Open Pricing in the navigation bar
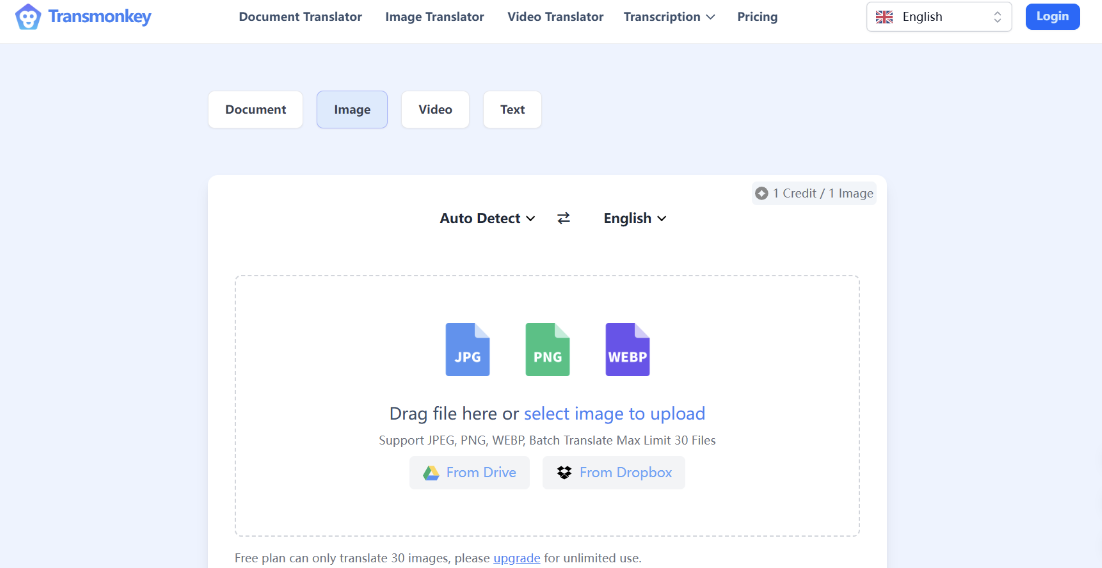Image resolution: width=1102 pixels, height=568 pixels. [757, 17]
